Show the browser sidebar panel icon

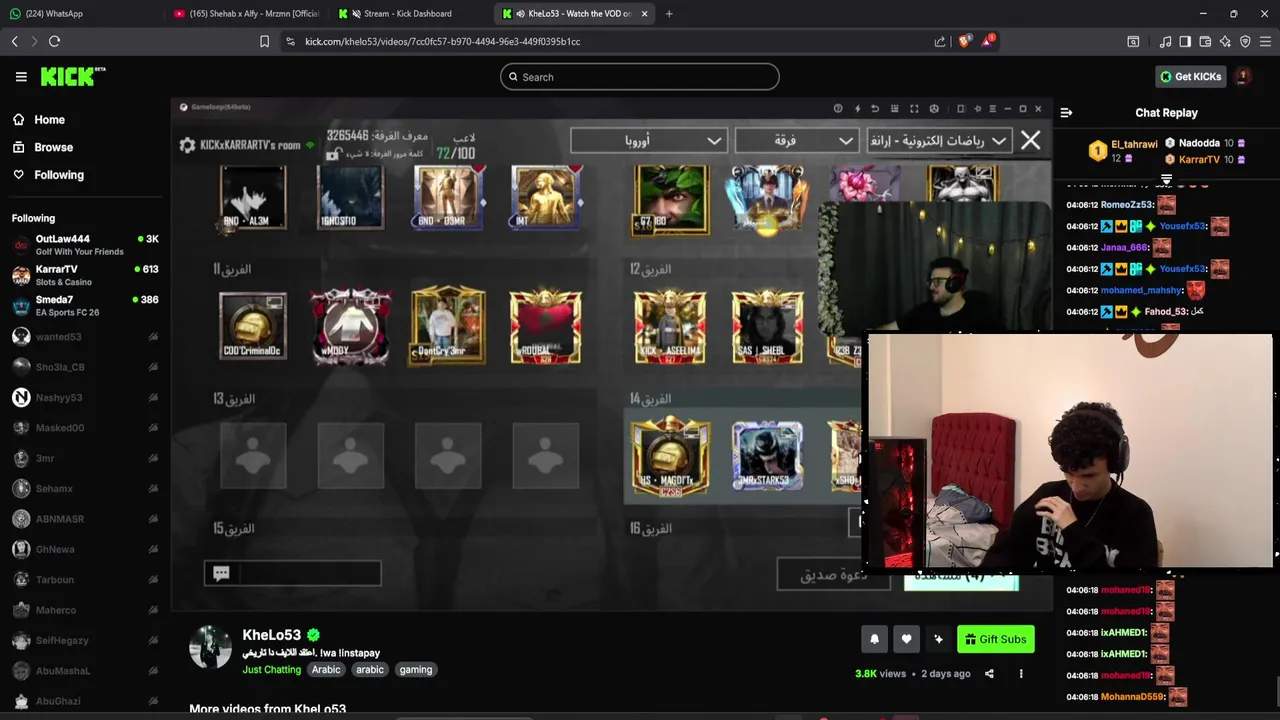[1185, 41]
